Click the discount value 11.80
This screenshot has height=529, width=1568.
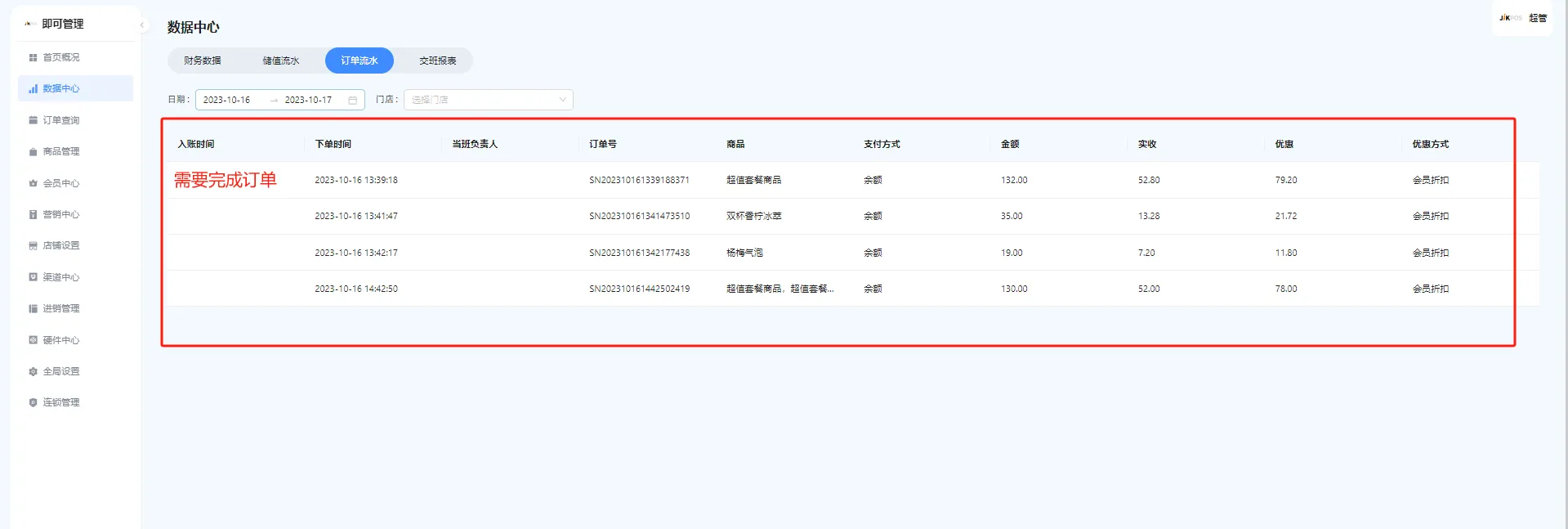[x=1286, y=253]
